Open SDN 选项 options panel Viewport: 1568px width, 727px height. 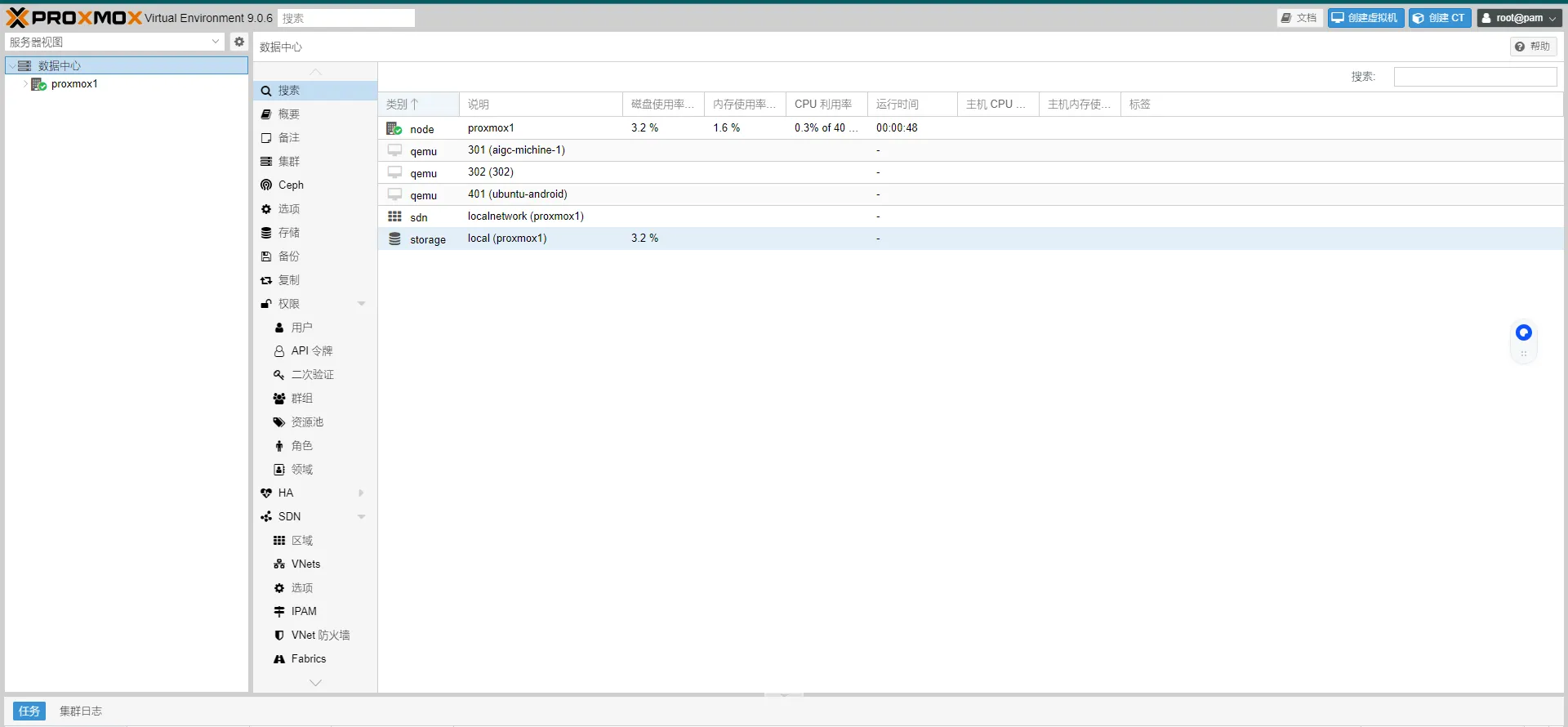[x=315, y=588]
